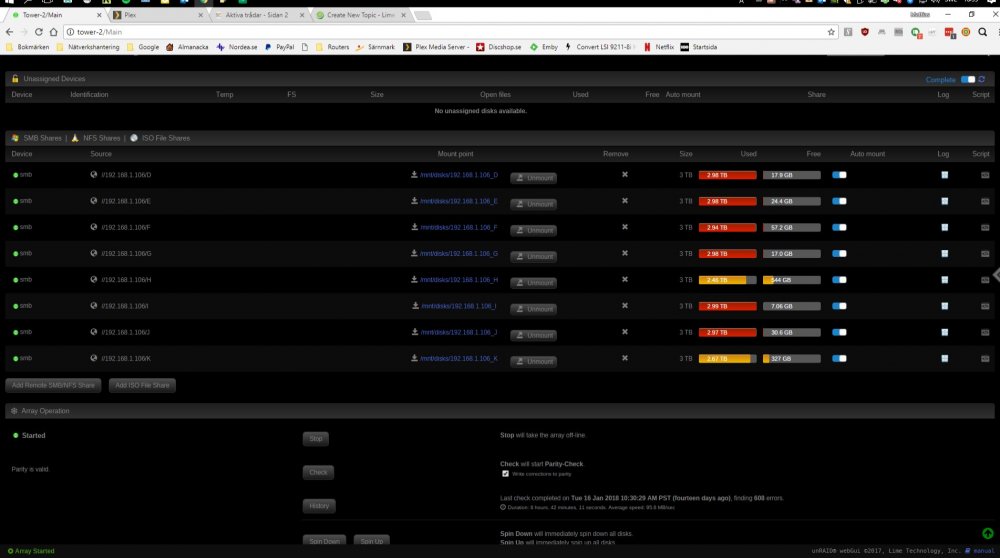Open script icon for the 192.168.1.106/J share
Screen dimensions: 1000x558
coord(985,332)
